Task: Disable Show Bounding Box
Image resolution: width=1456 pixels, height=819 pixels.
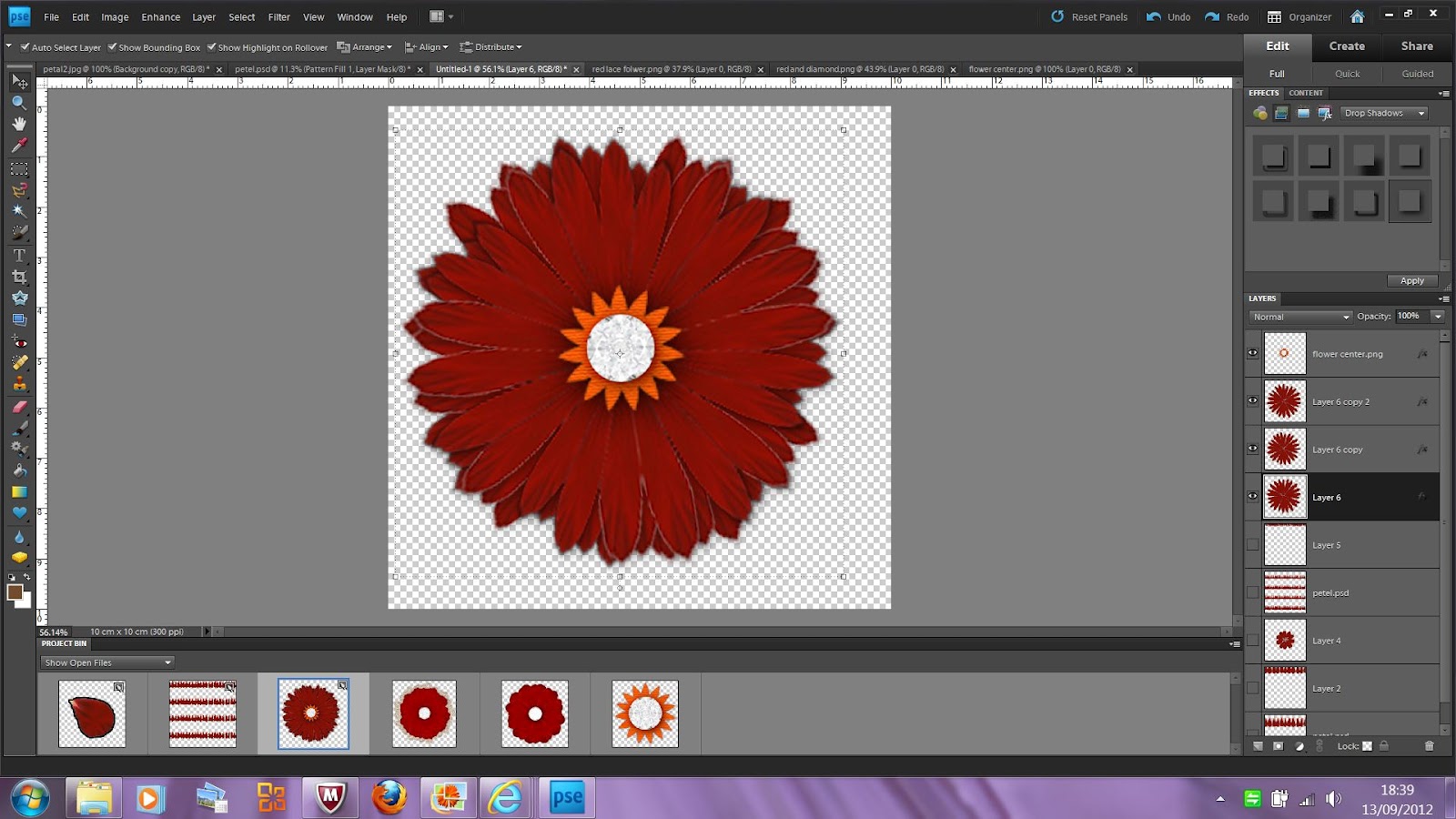Action: pyautogui.click(x=112, y=46)
